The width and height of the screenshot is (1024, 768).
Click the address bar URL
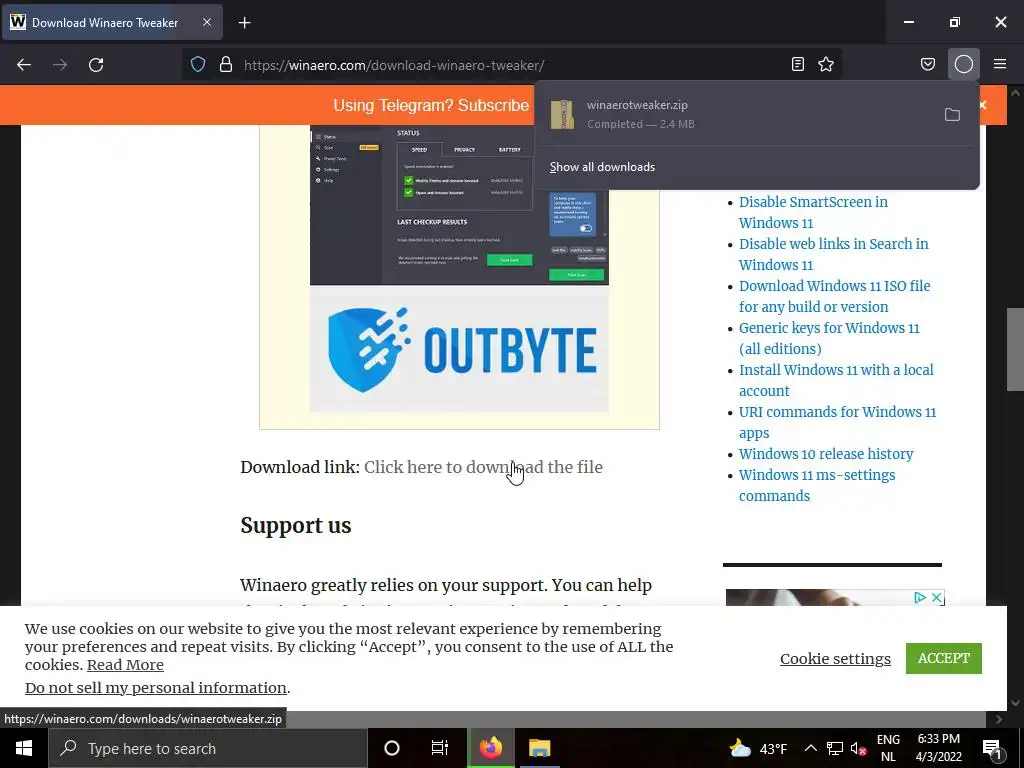click(x=394, y=65)
